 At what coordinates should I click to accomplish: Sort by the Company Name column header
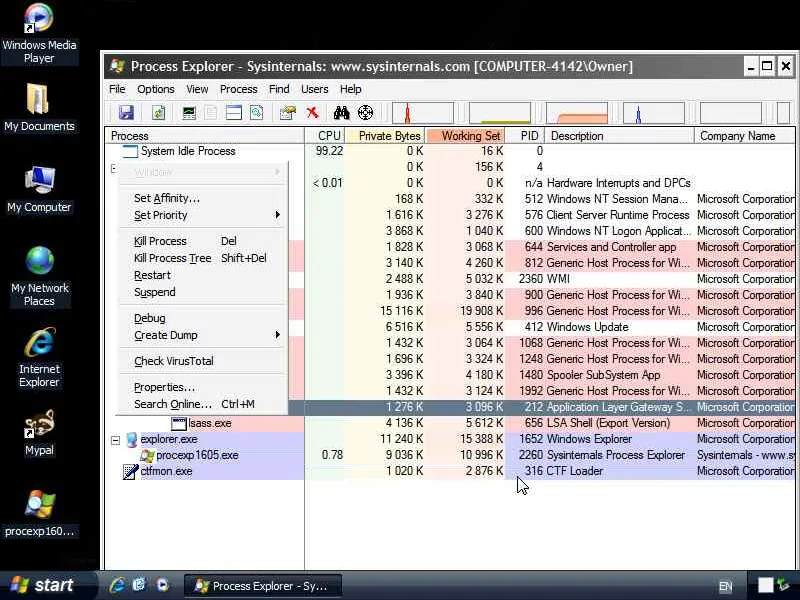click(745, 136)
